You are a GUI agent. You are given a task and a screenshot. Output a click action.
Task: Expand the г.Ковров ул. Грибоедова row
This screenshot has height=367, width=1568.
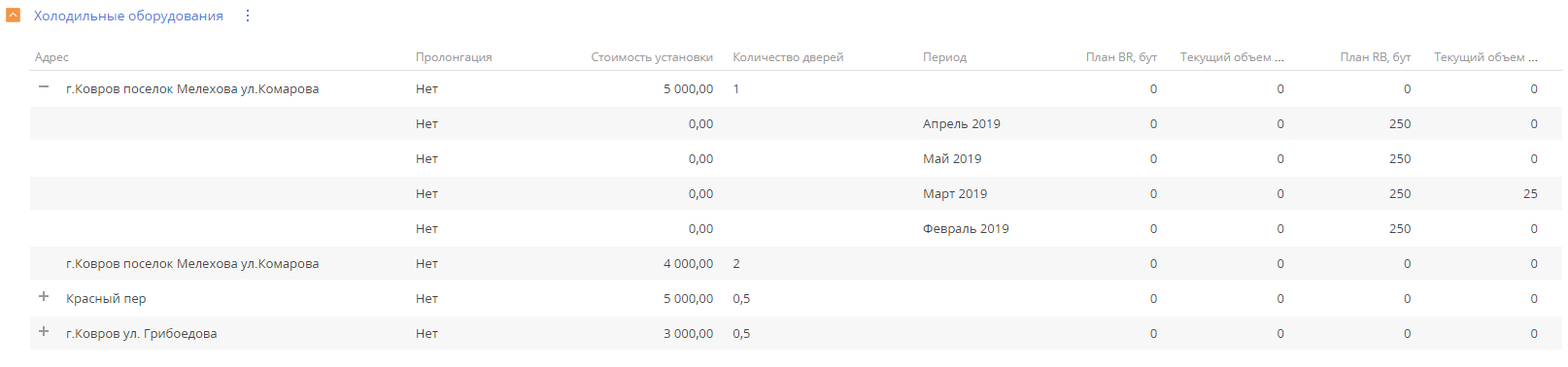click(44, 332)
